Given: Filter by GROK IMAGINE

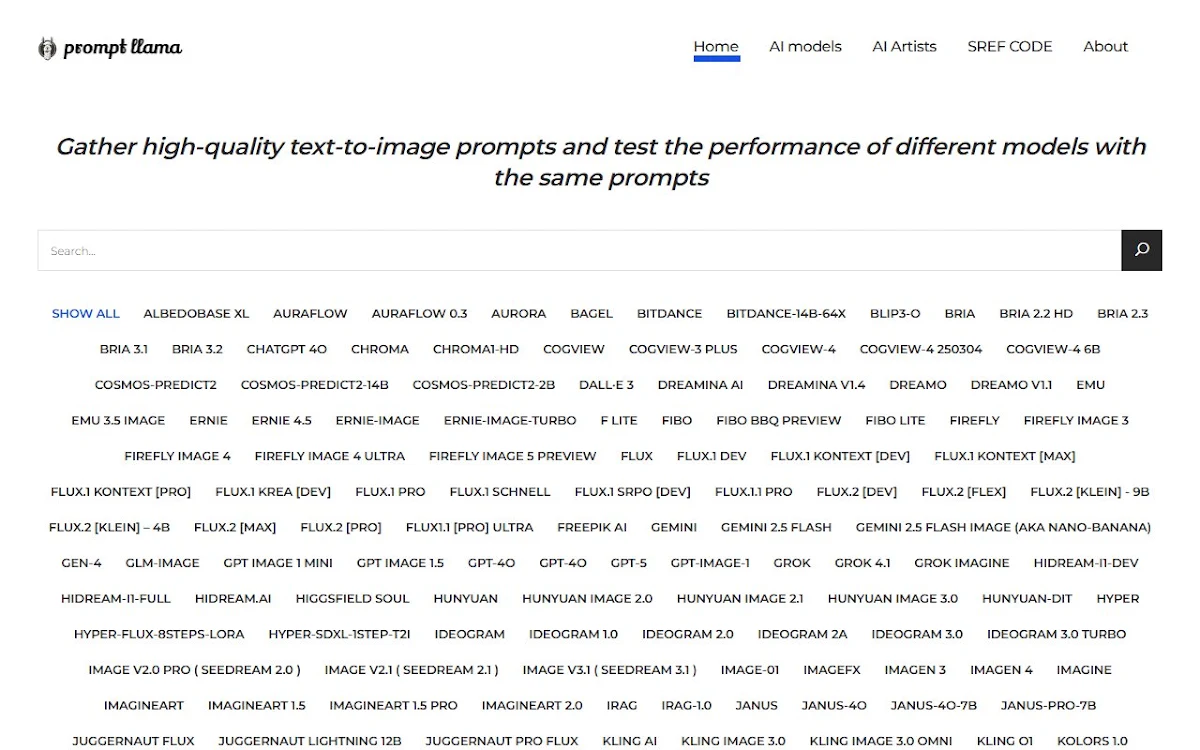Looking at the screenshot, I should pyautogui.click(x=962, y=563).
